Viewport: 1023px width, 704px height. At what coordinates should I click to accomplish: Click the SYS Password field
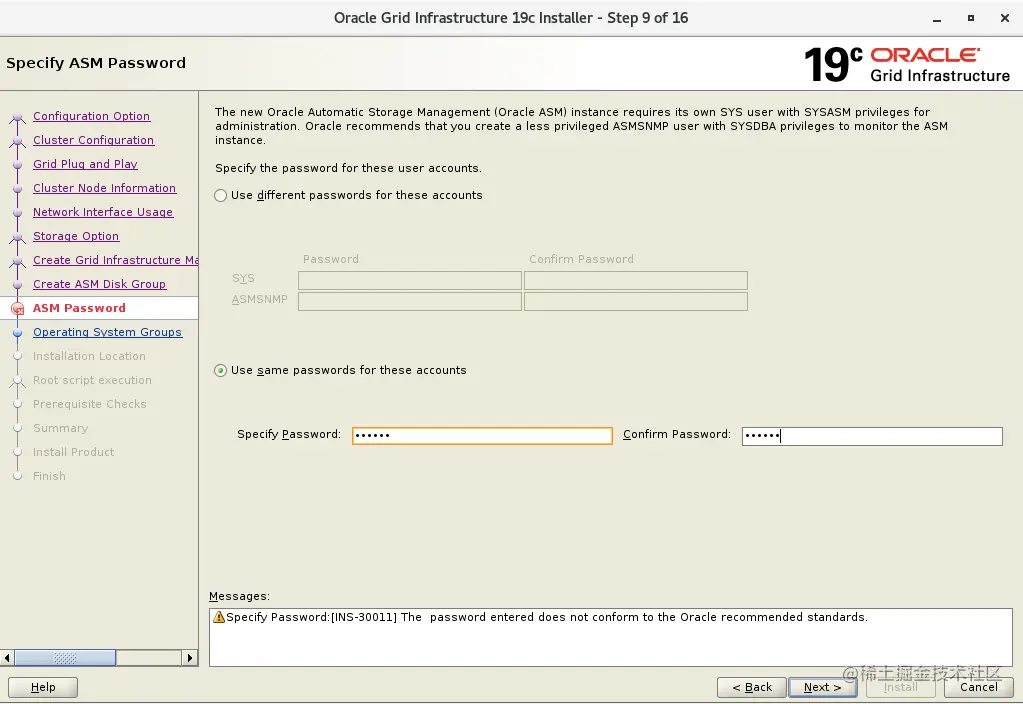[x=410, y=281]
